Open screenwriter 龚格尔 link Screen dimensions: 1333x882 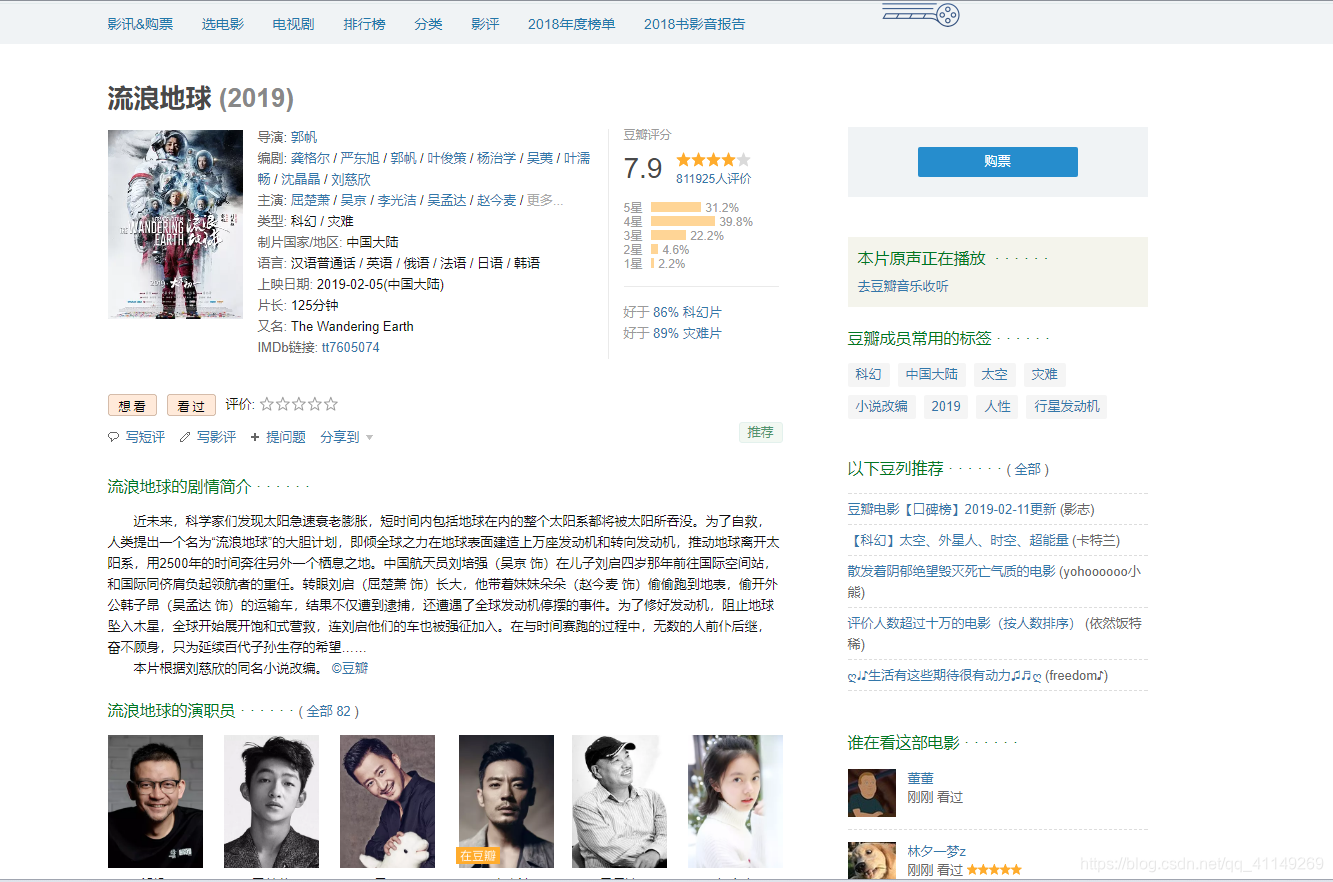[311, 158]
